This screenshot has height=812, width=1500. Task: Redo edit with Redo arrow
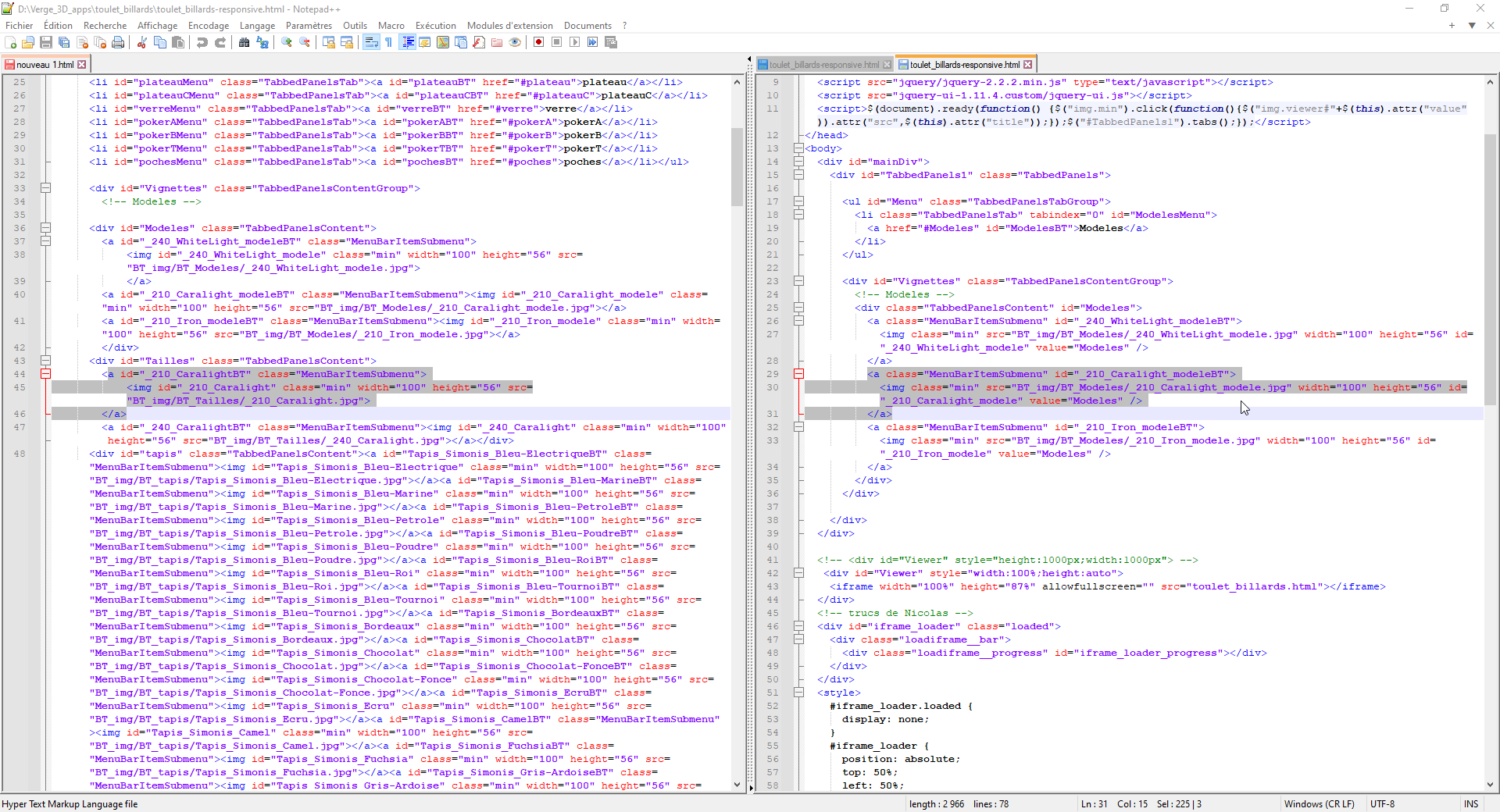pyautogui.click(x=220, y=42)
